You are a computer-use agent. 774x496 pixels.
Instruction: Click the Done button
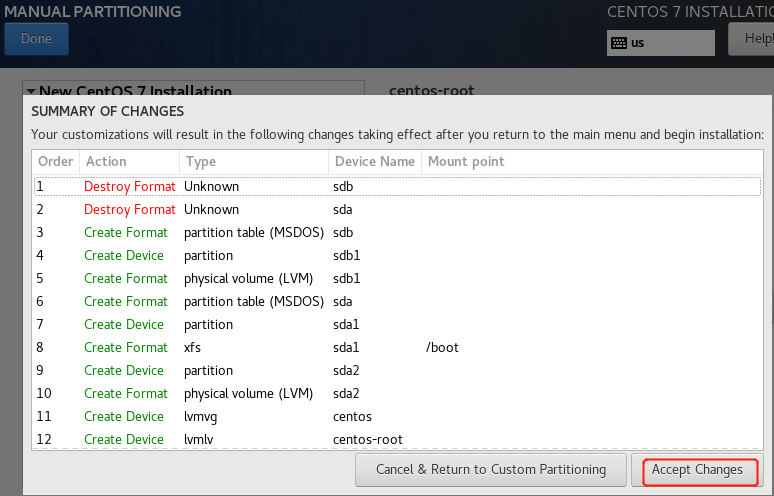(36, 38)
